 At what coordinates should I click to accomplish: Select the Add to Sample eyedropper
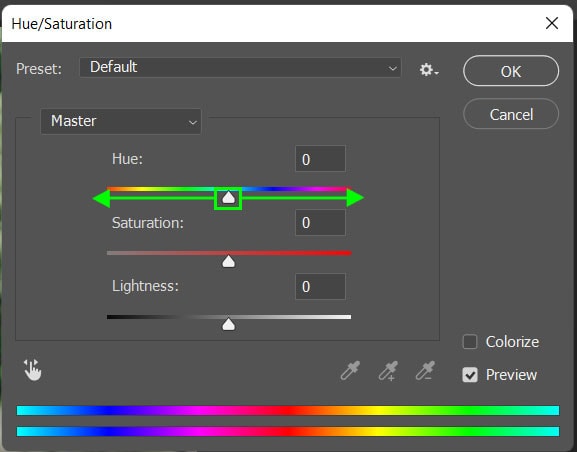pos(388,370)
